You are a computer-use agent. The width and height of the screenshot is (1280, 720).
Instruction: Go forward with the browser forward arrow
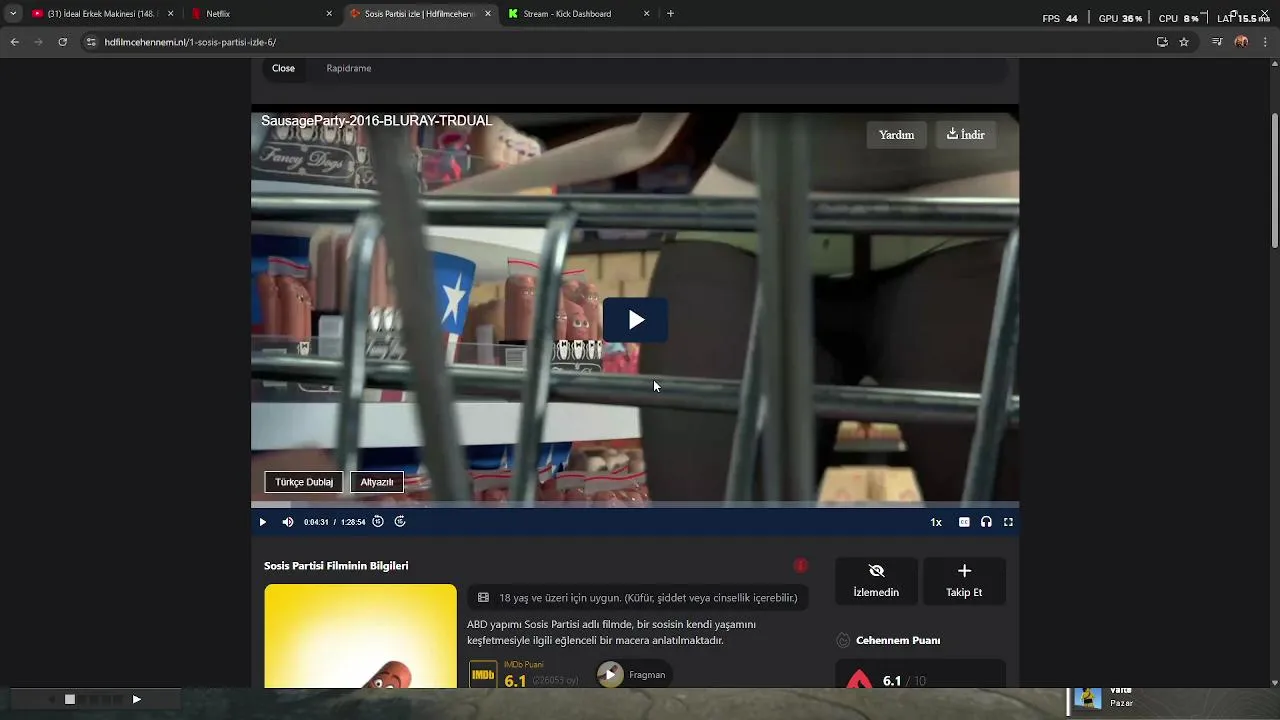[x=38, y=42]
